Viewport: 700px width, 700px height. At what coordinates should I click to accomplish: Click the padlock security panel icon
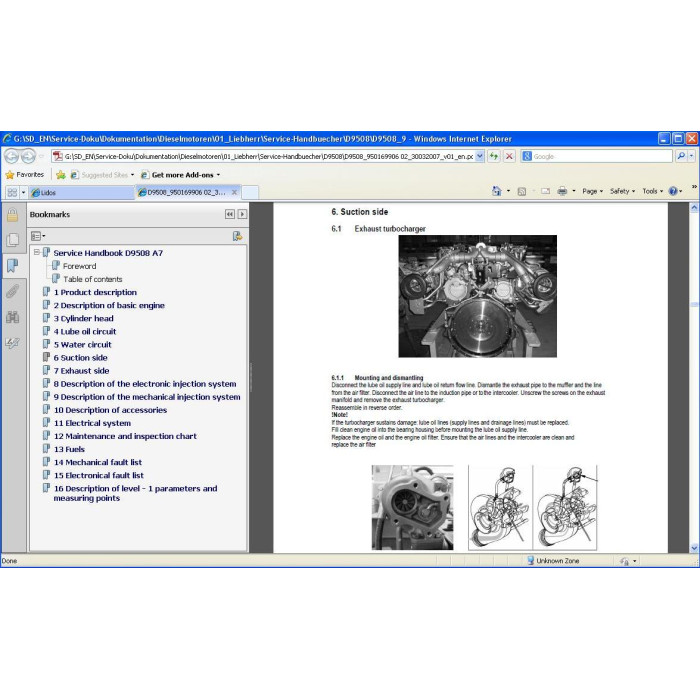point(12,215)
